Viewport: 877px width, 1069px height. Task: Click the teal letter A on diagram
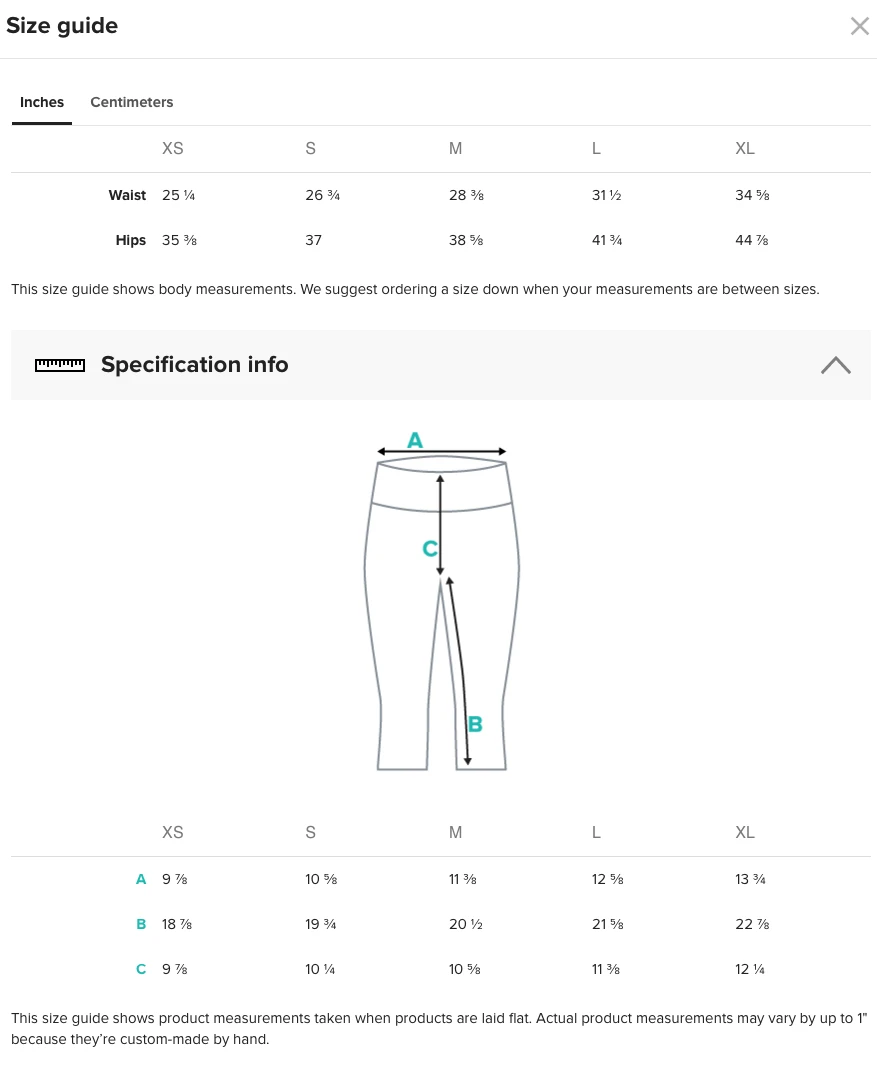(x=415, y=440)
